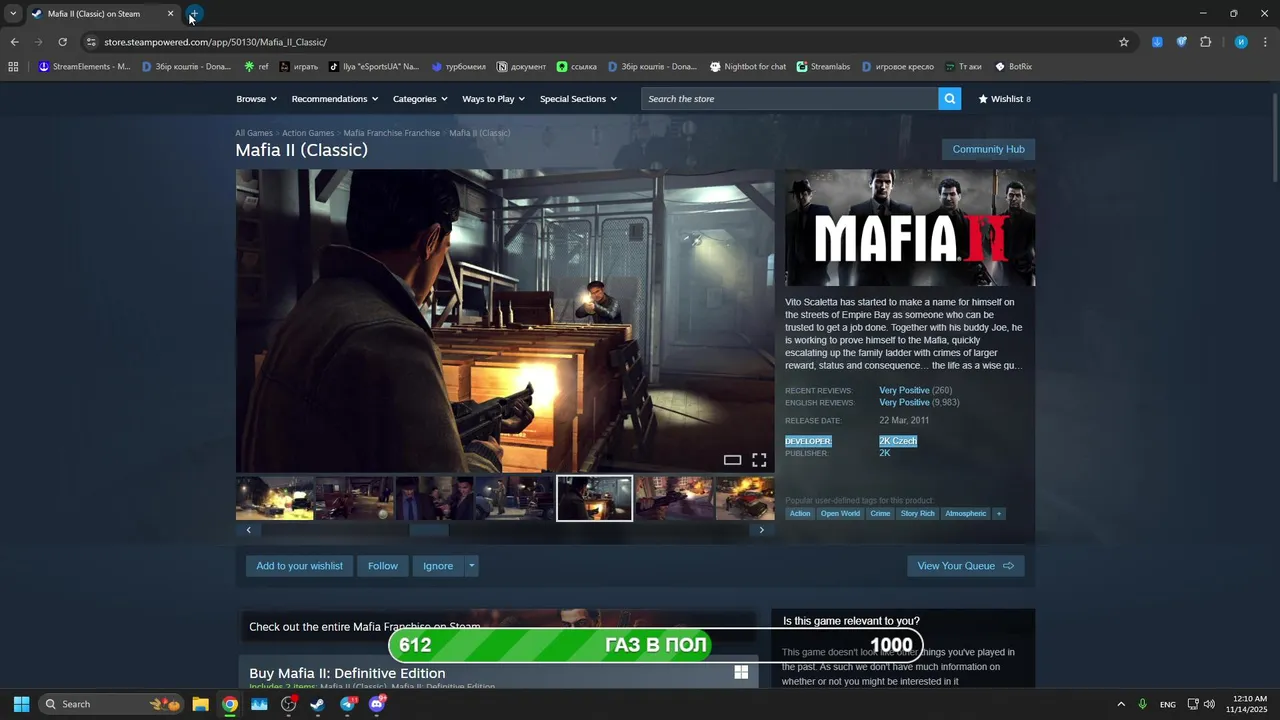Select the Atmospheric tag
The image size is (1280, 720).
tap(965, 514)
